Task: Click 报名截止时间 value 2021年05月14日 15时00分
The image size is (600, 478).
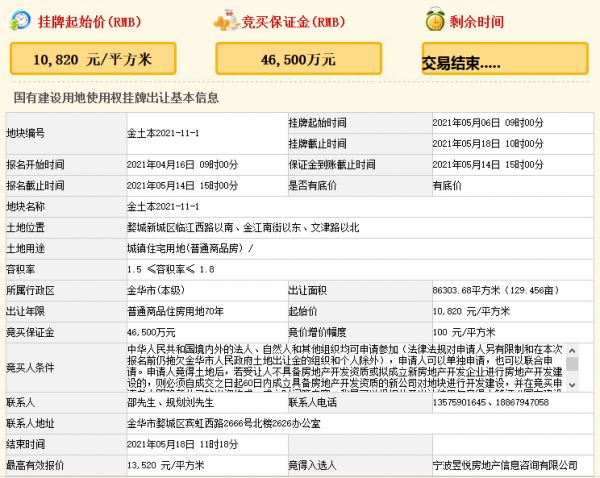Action: (183, 186)
